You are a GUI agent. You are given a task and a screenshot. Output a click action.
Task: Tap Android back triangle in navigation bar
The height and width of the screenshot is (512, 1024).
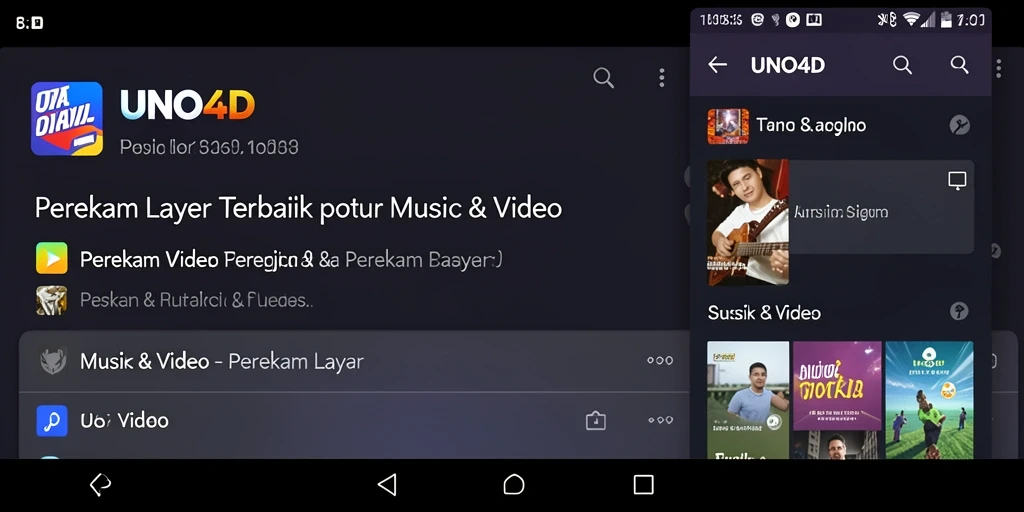pos(387,485)
